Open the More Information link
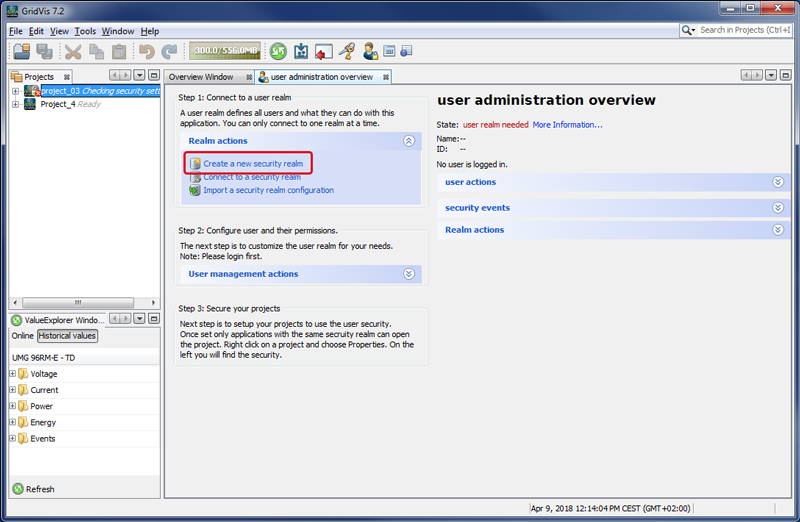 point(567,125)
